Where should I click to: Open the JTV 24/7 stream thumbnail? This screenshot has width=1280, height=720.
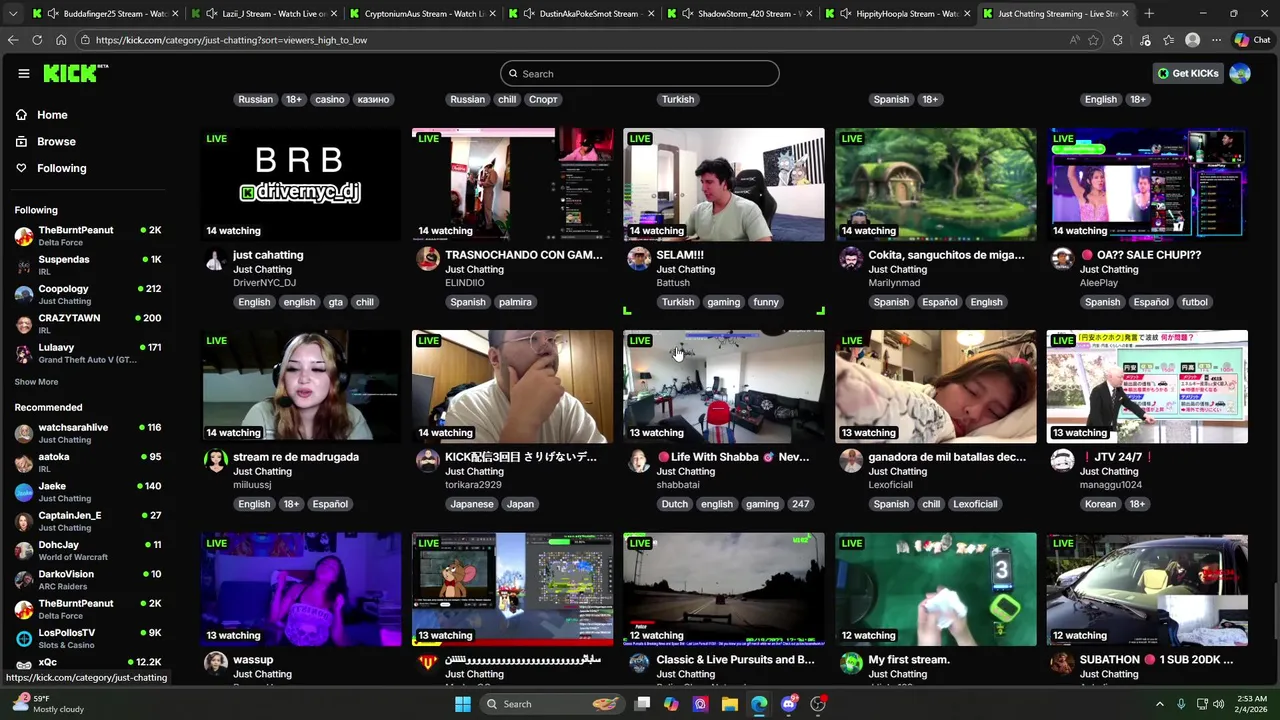(1148, 386)
